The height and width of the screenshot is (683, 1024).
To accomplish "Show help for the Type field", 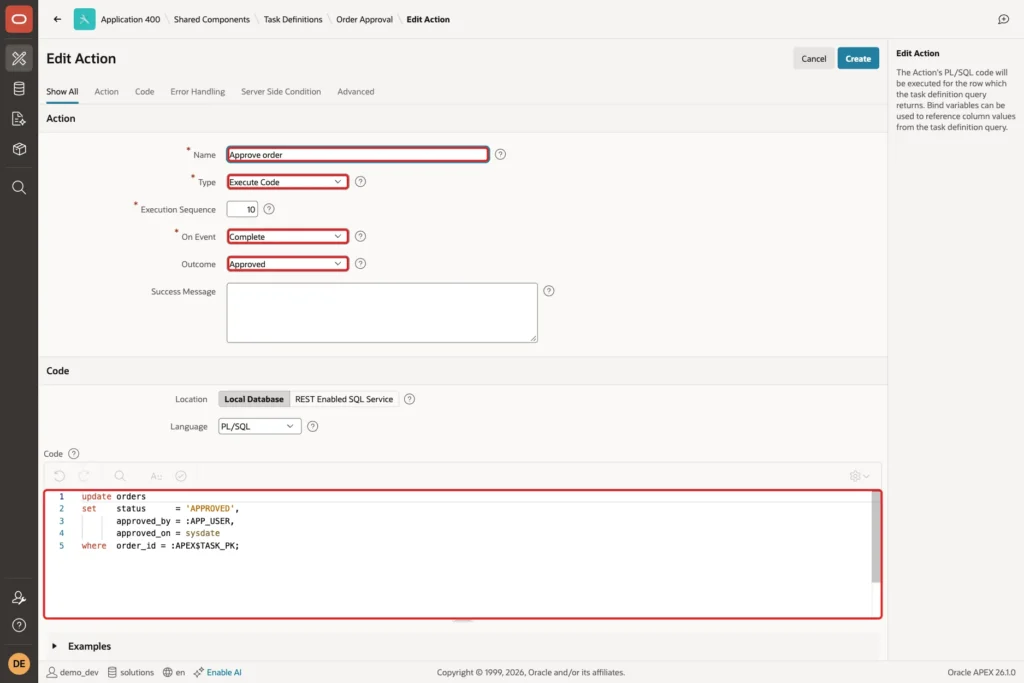I will (360, 182).
